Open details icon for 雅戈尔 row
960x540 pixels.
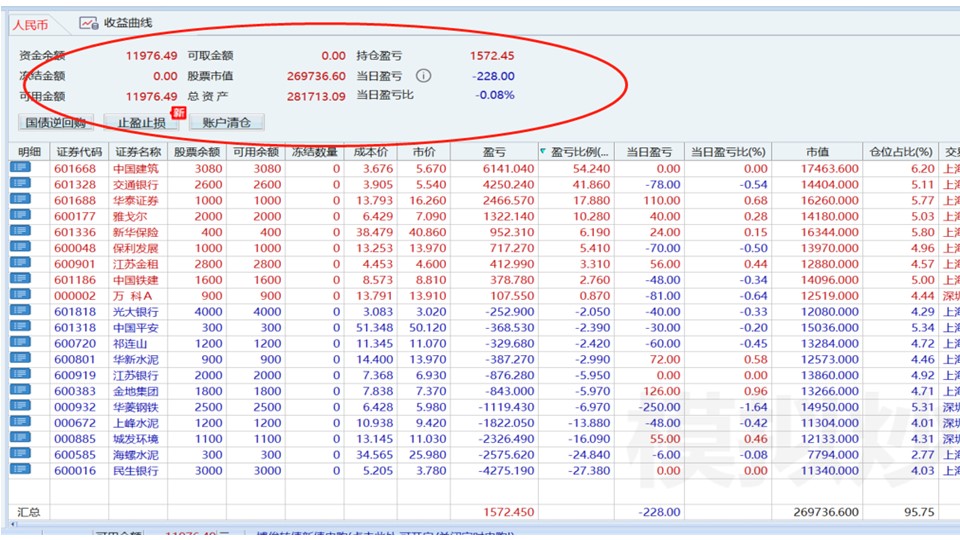[20, 215]
